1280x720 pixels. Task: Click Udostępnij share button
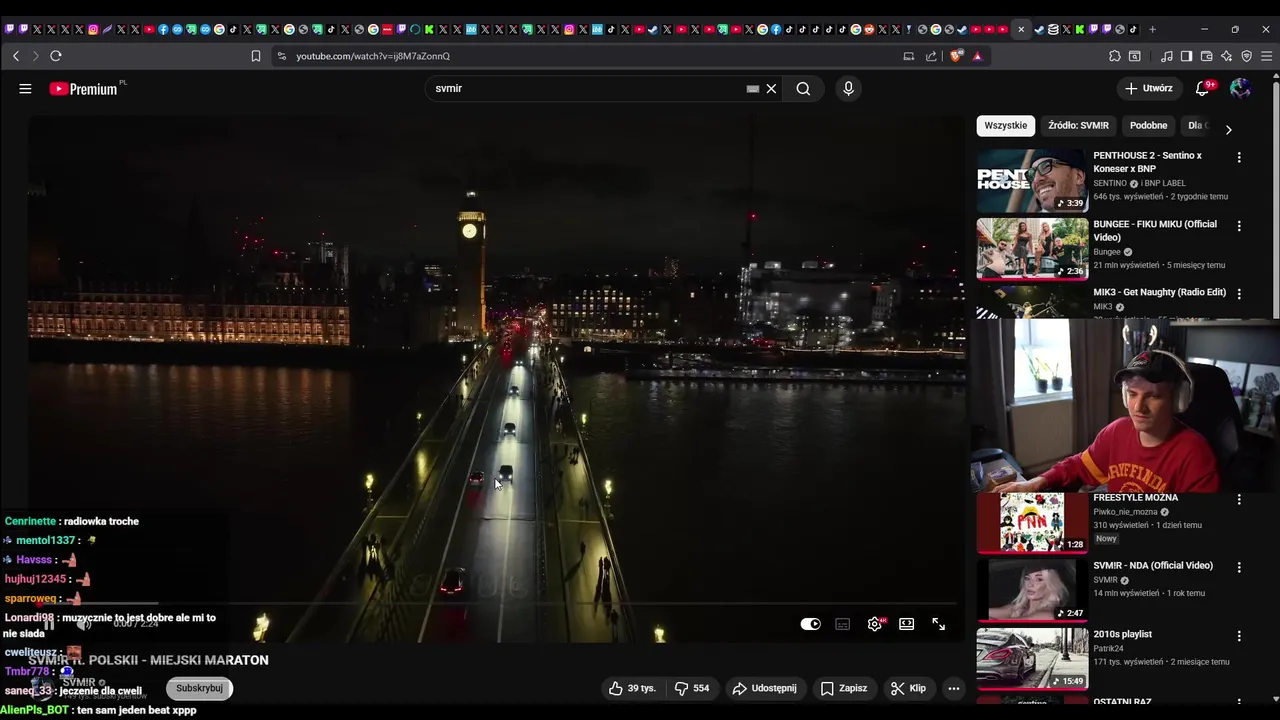point(765,688)
